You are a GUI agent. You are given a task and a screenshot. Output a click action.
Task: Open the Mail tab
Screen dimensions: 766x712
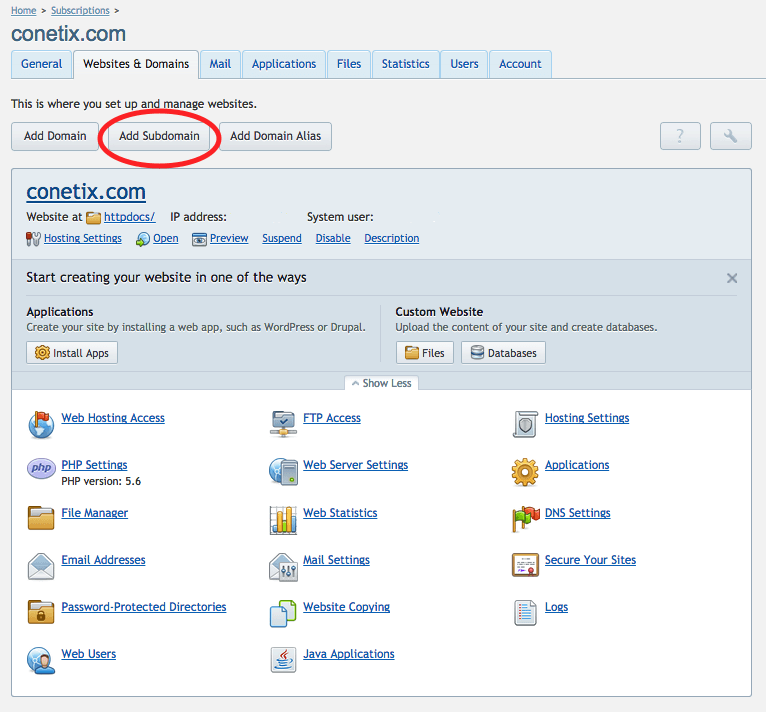[x=220, y=64]
